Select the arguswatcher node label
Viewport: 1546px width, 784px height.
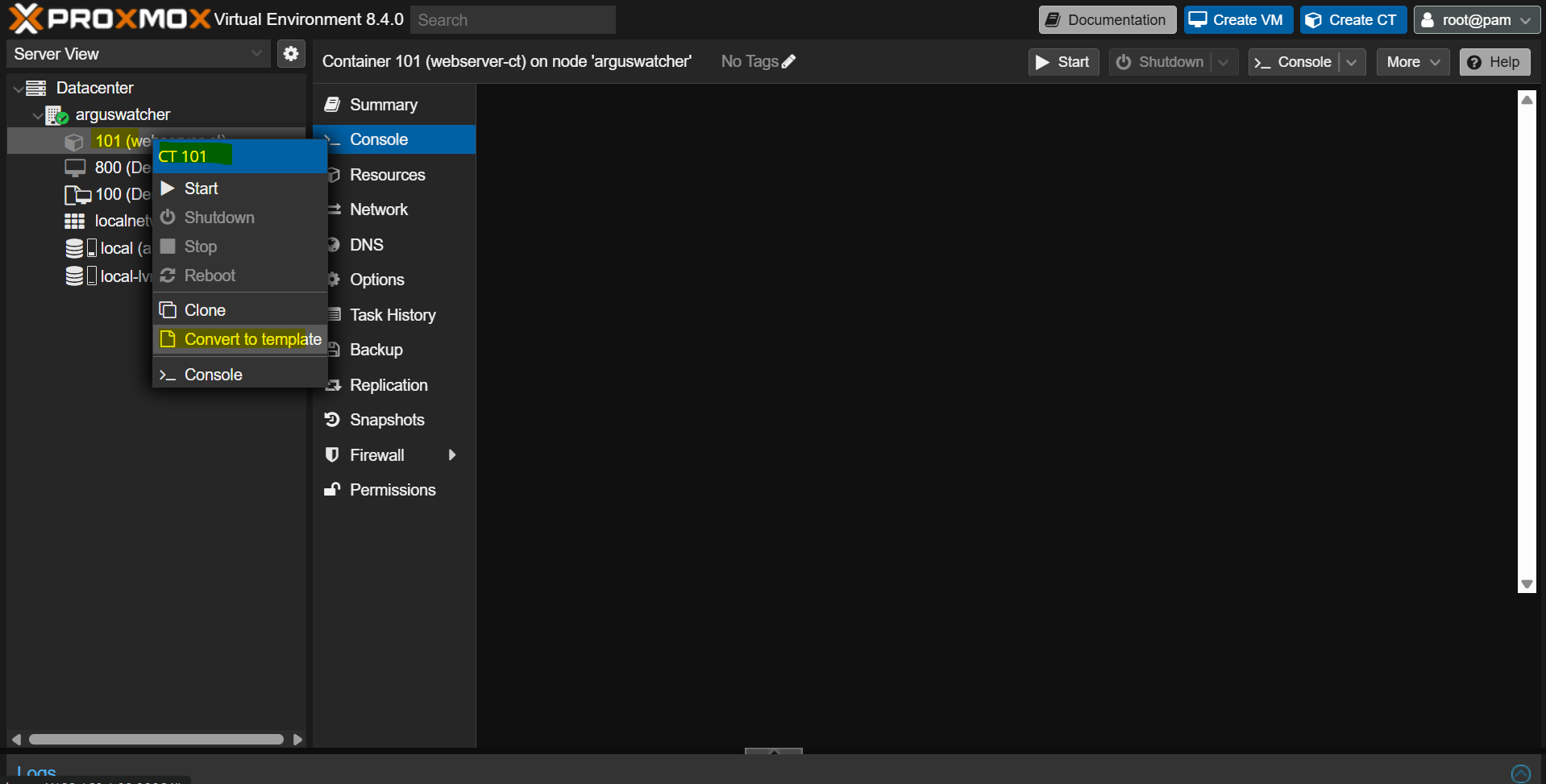click(123, 114)
